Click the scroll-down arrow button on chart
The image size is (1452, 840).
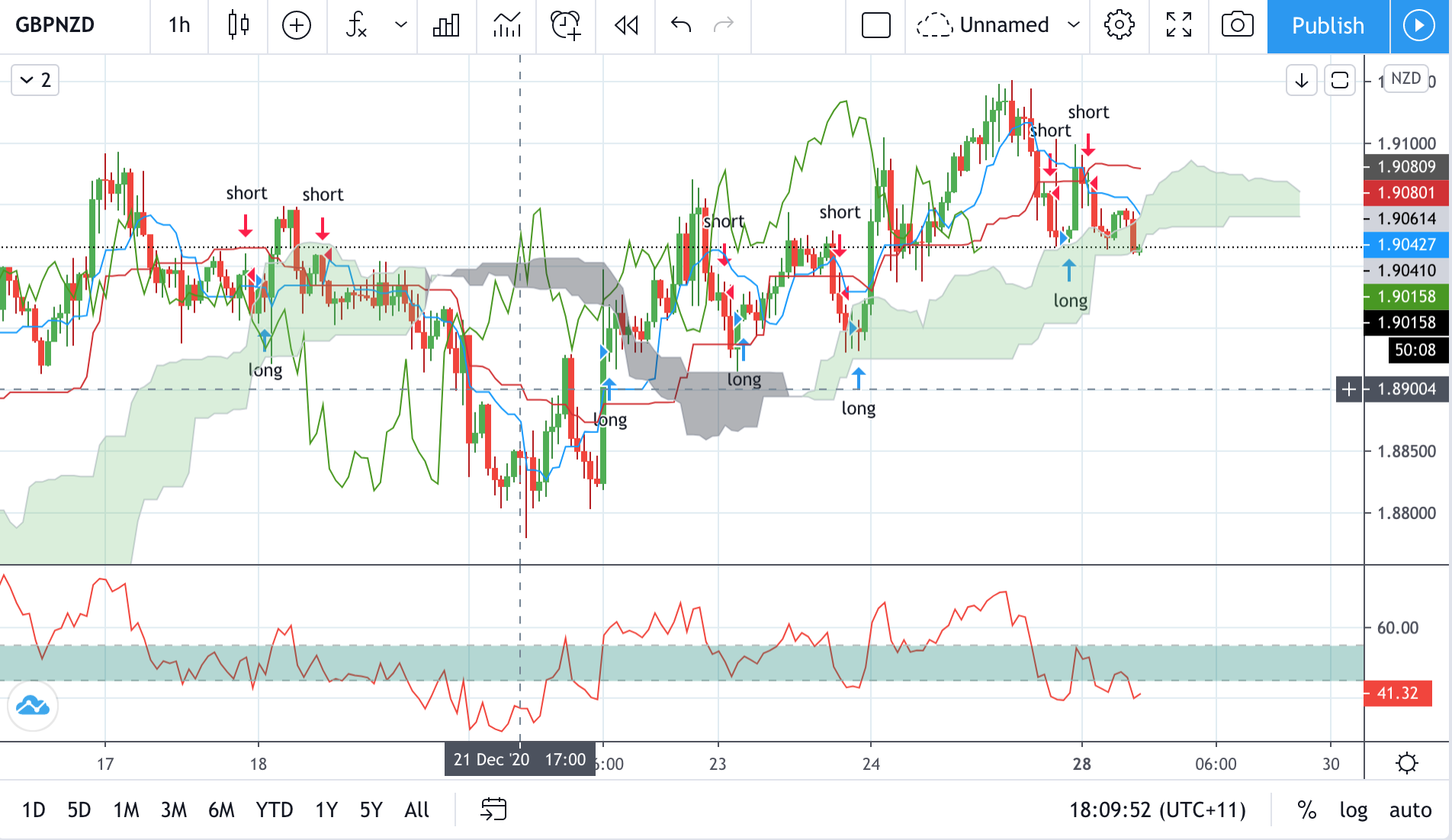(x=1301, y=80)
